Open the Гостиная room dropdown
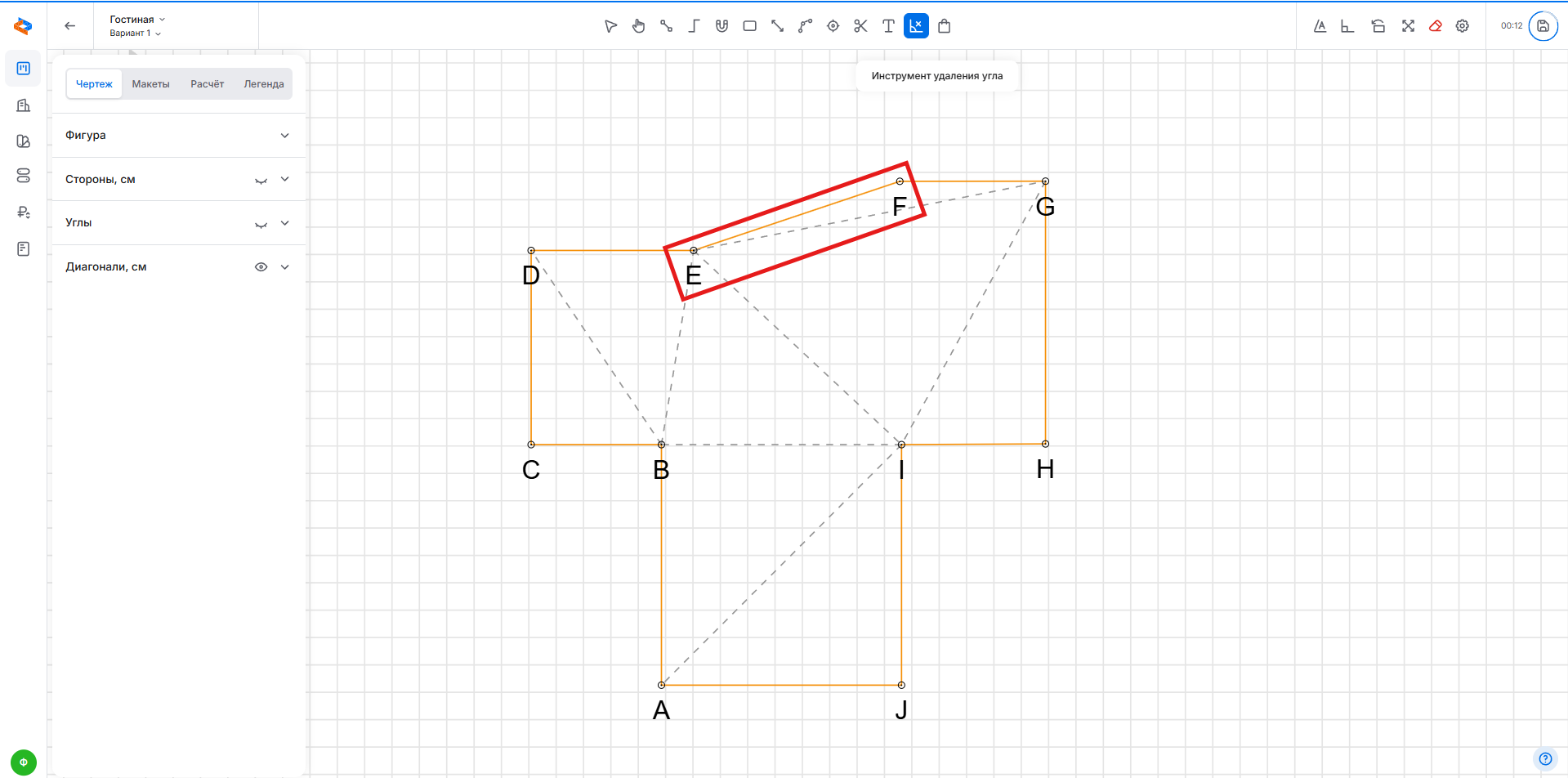Image resolution: width=1568 pixels, height=778 pixels. point(137,20)
